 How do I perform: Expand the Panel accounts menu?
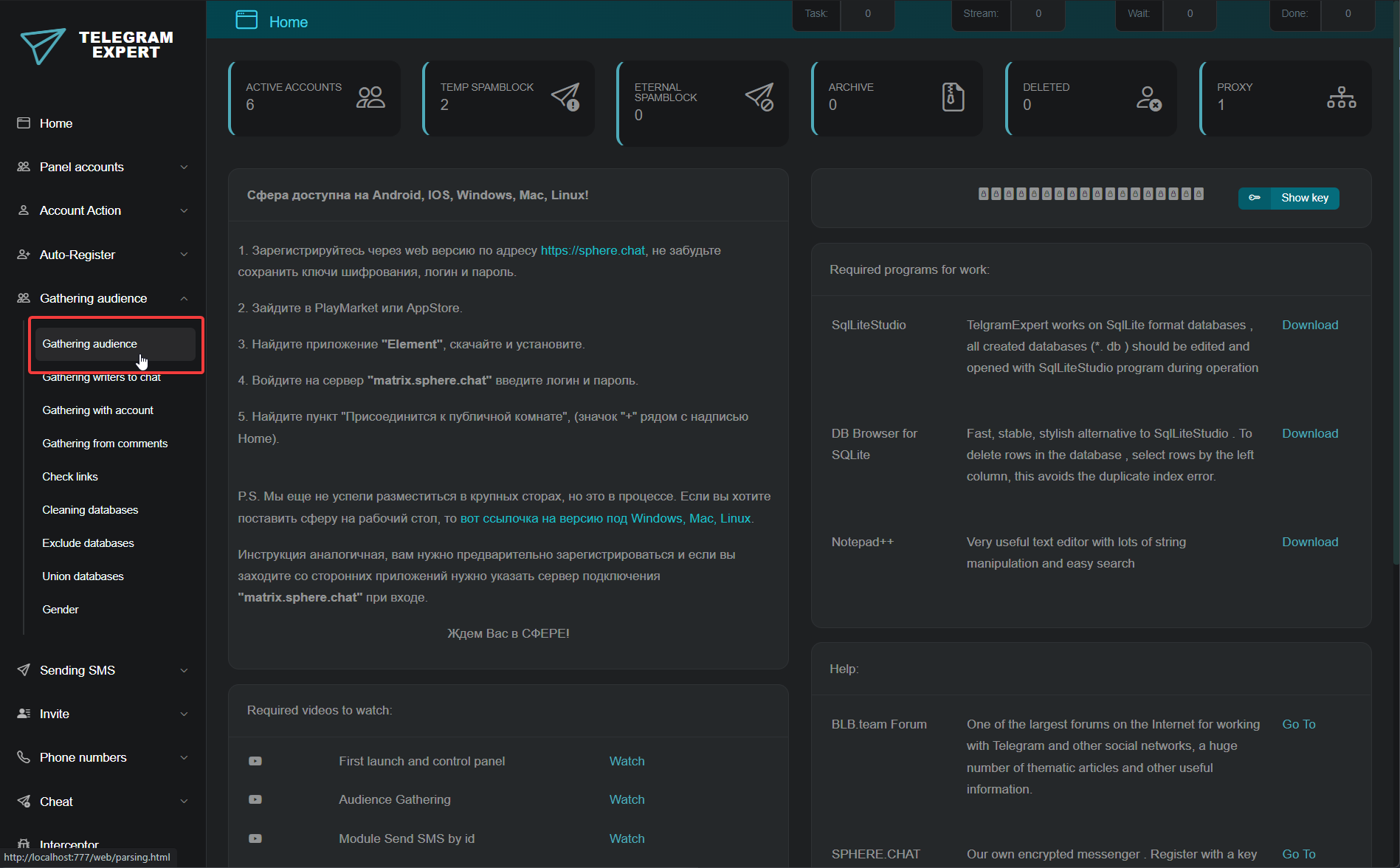click(103, 167)
